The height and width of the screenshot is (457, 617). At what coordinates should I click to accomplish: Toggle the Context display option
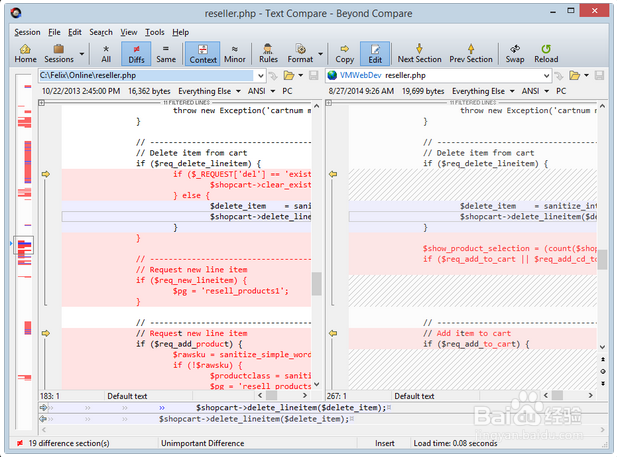point(203,54)
